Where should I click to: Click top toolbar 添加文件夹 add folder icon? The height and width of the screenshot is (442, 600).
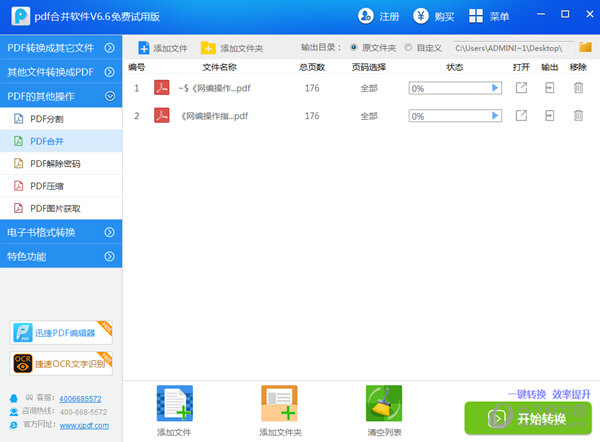point(208,48)
